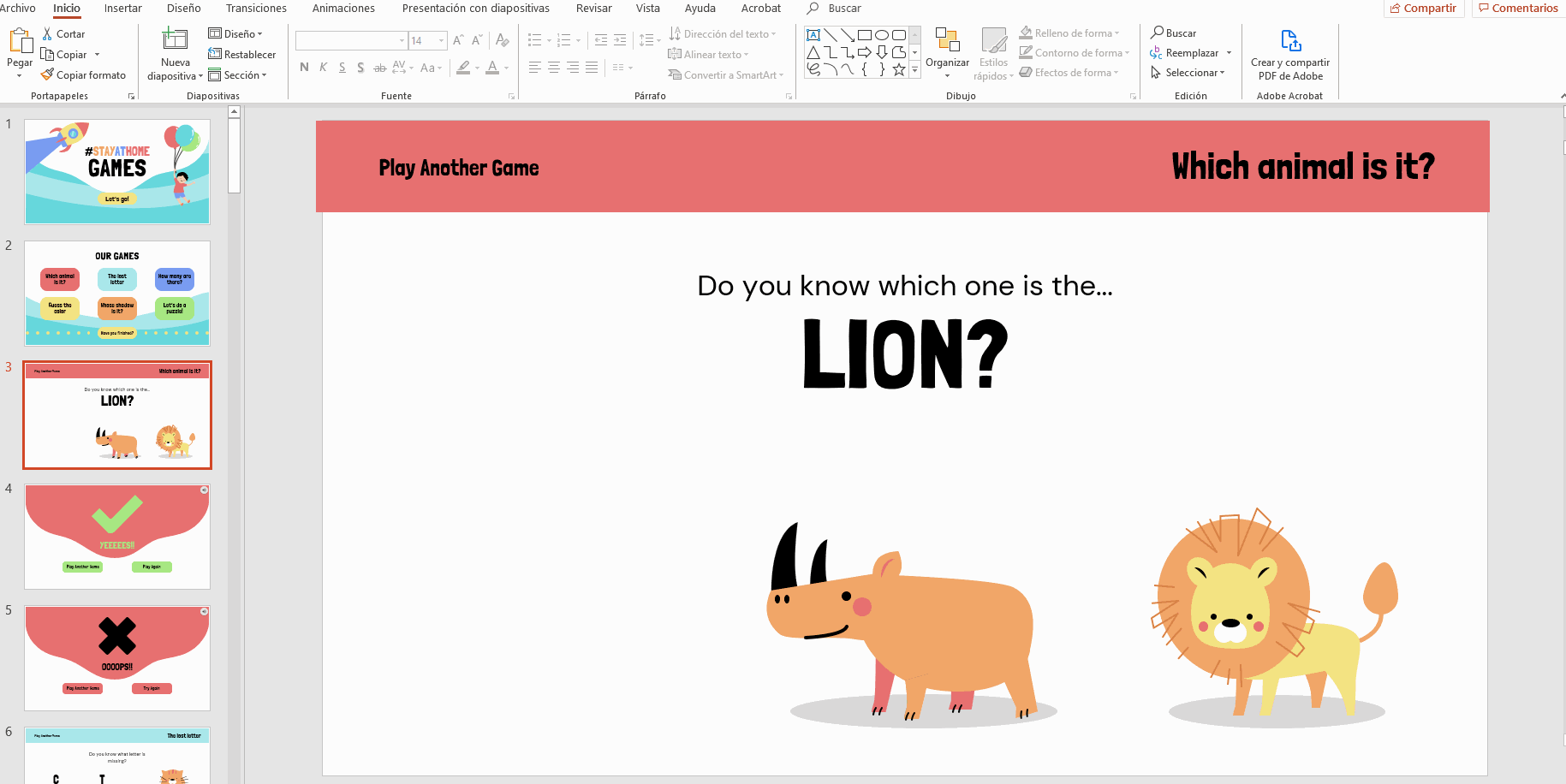The width and height of the screenshot is (1566, 784).
Task: Open the font color dropdown arrow
Action: [507, 68]
